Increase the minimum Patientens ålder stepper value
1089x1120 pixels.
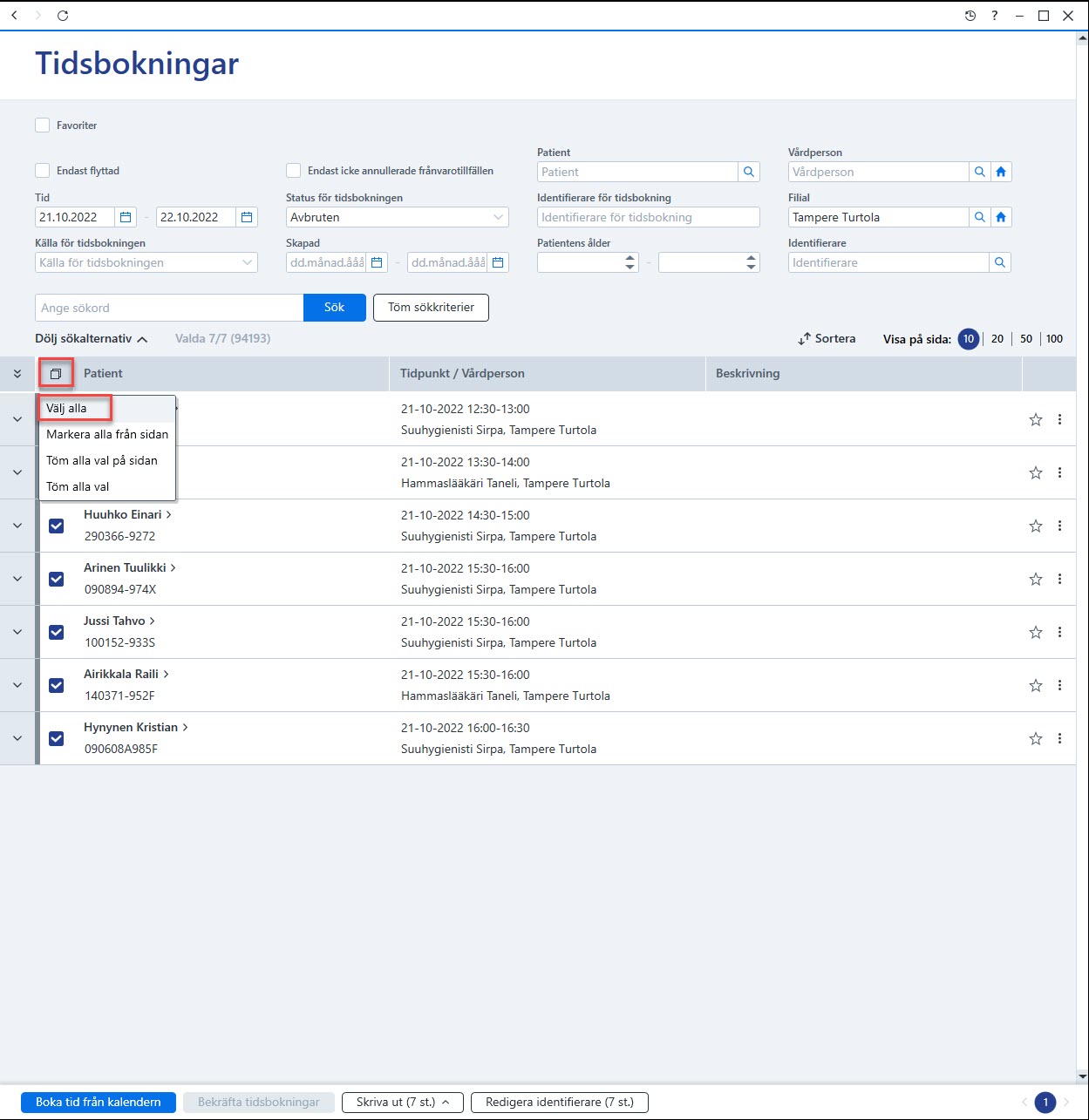[x=630, y=258]
